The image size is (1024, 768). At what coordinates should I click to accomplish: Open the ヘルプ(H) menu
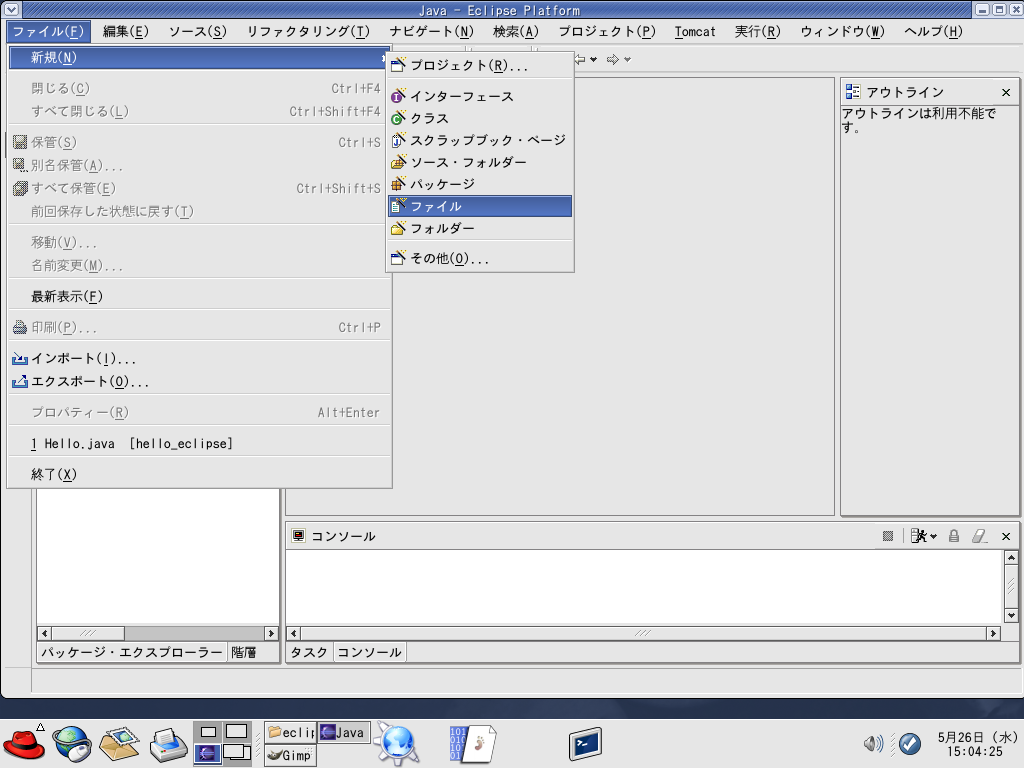pos(933,31)
